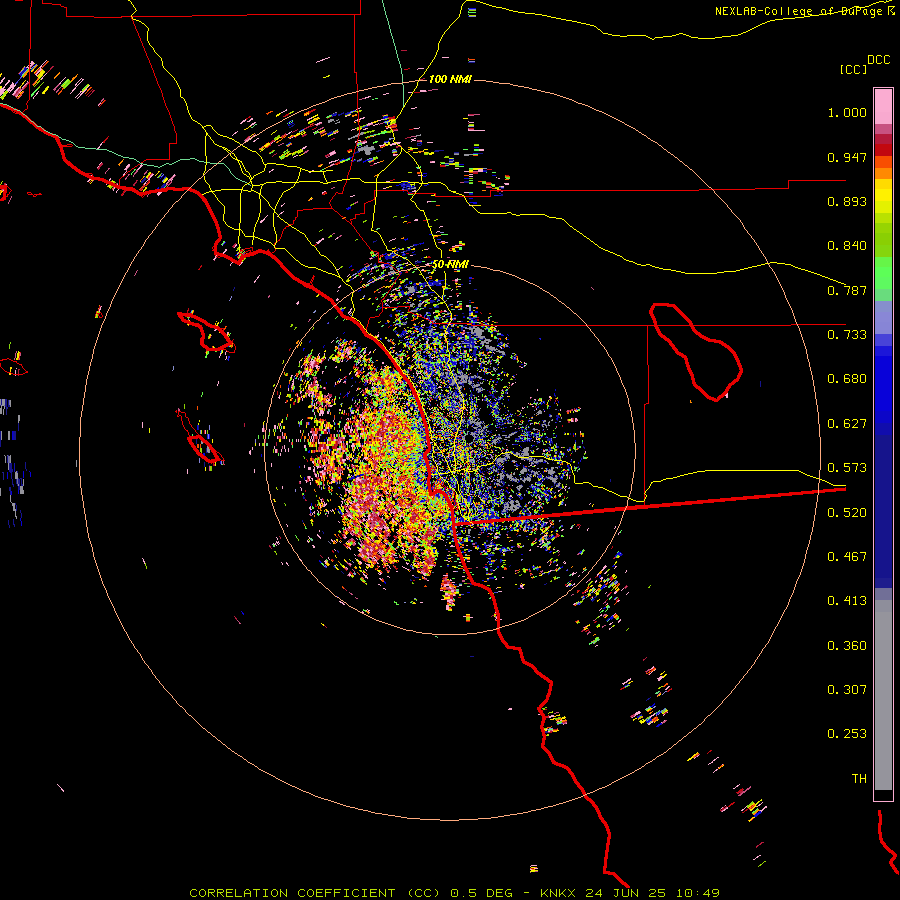The image size is (900, 900).
Task: Pick the olive green swatch near 0.840
Action: coord(883,240)
